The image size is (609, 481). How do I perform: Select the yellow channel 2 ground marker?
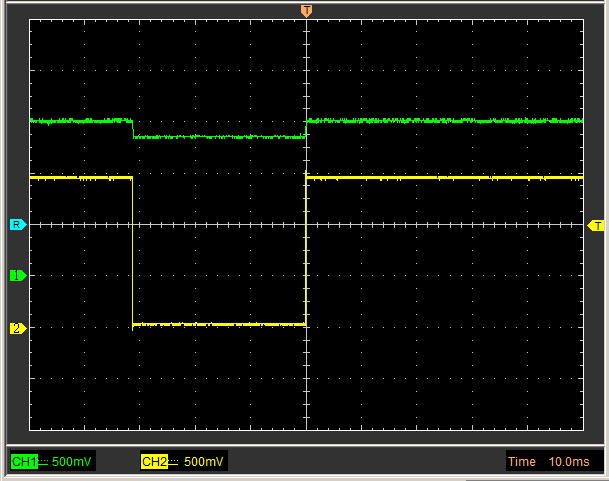[x=18, y=329]
